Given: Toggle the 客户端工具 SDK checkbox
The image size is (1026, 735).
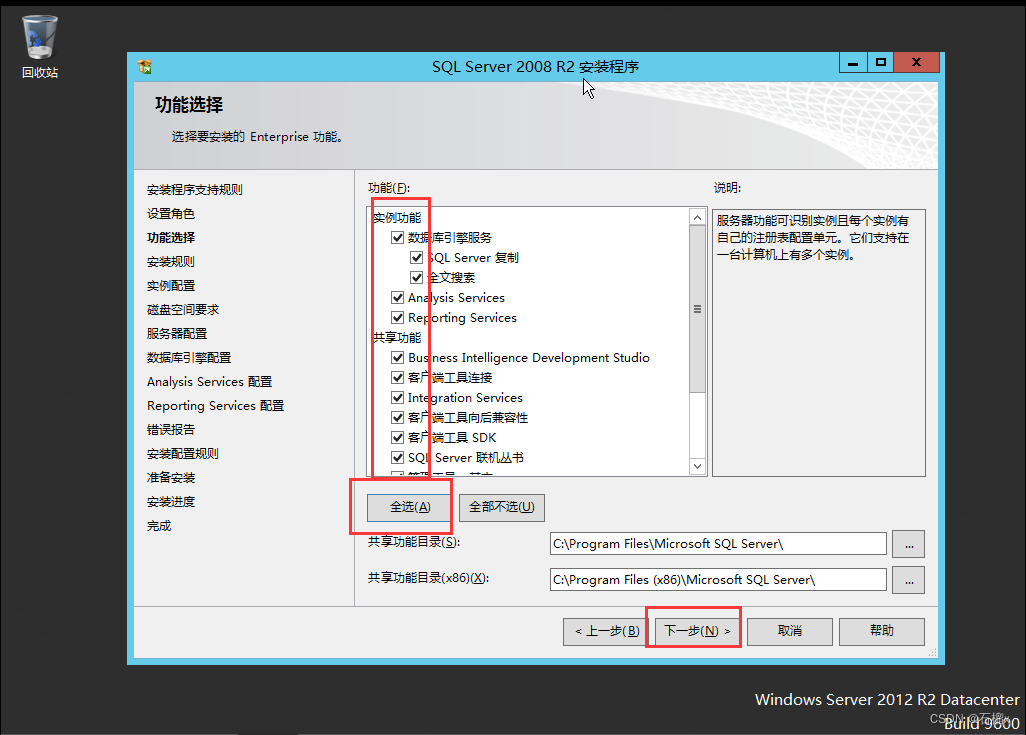Looking at the screenshot, I should point(397,437).
